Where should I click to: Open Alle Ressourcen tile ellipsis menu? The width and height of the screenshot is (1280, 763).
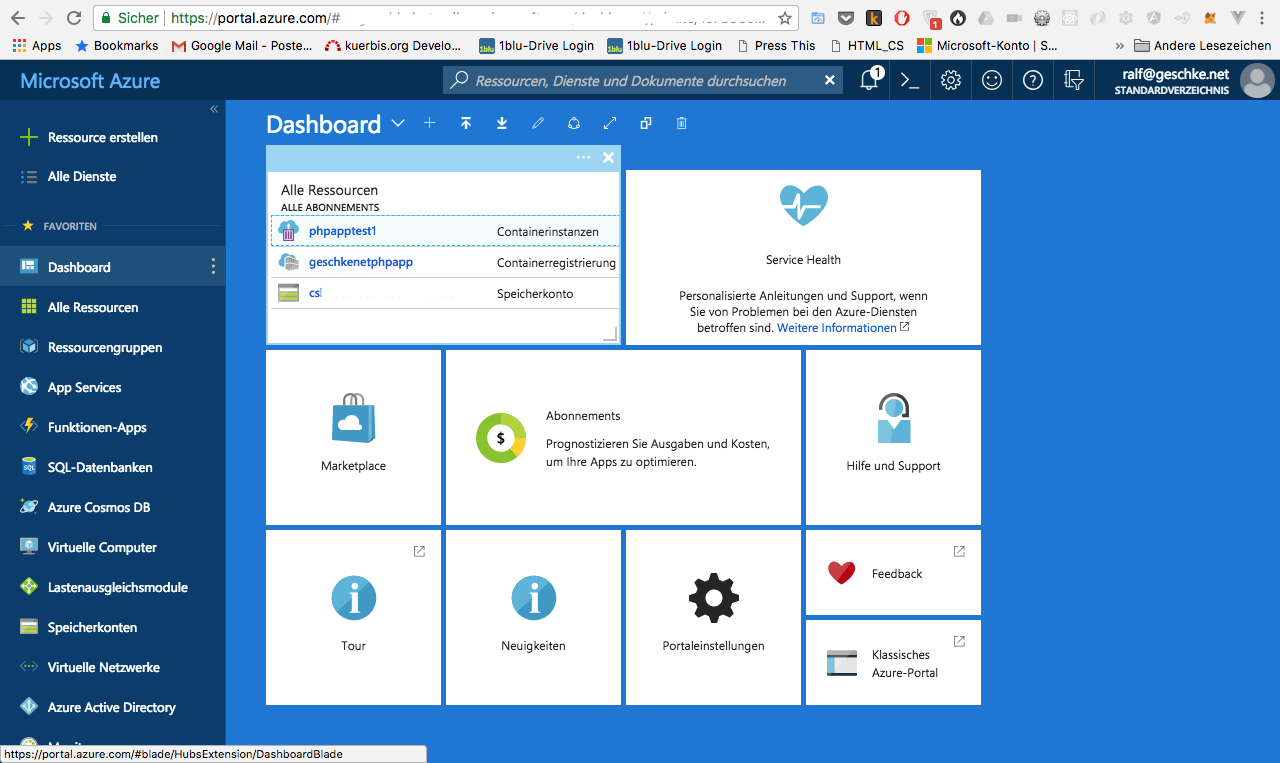(584, 157)
